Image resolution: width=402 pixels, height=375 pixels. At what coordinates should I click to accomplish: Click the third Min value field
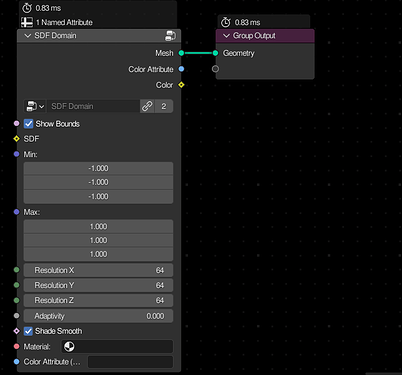(98, 196)
